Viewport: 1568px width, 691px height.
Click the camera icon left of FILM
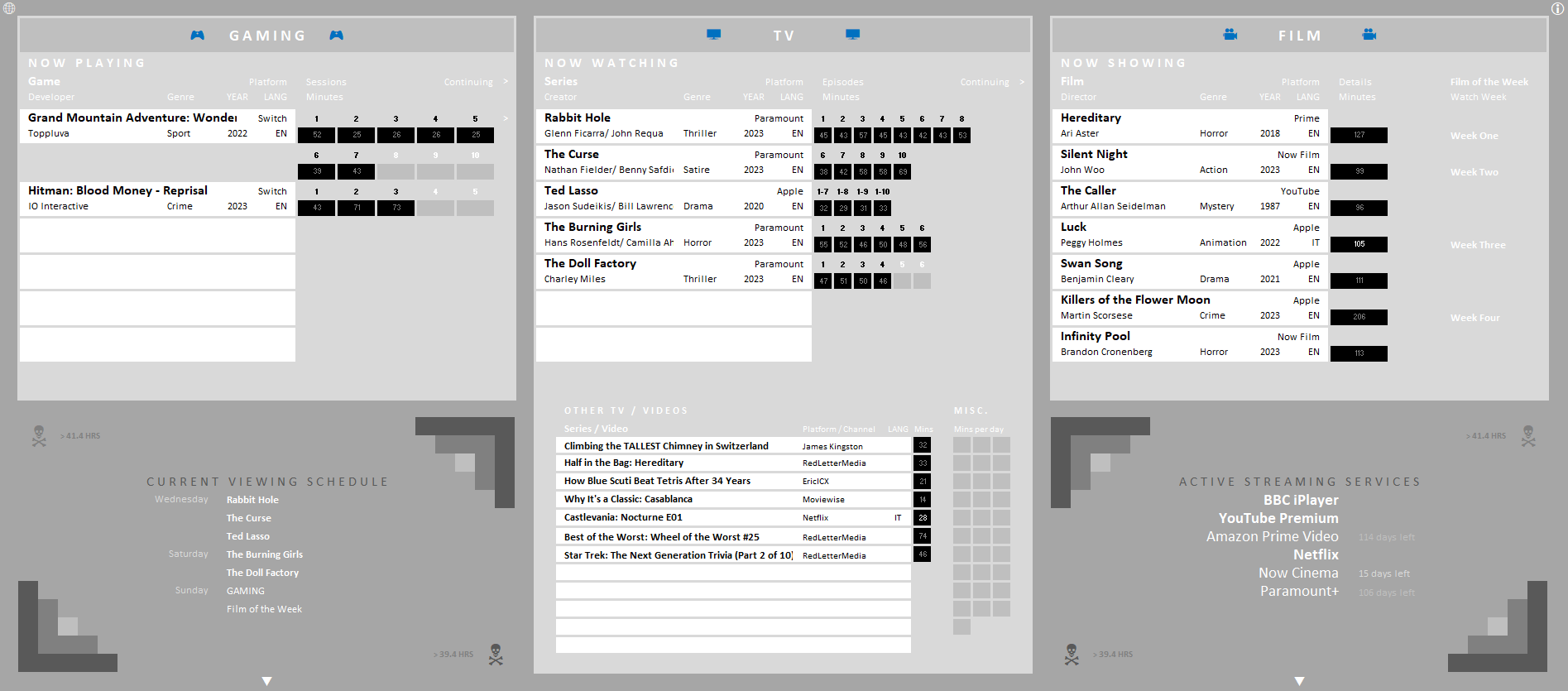[x=1230, y=35]
